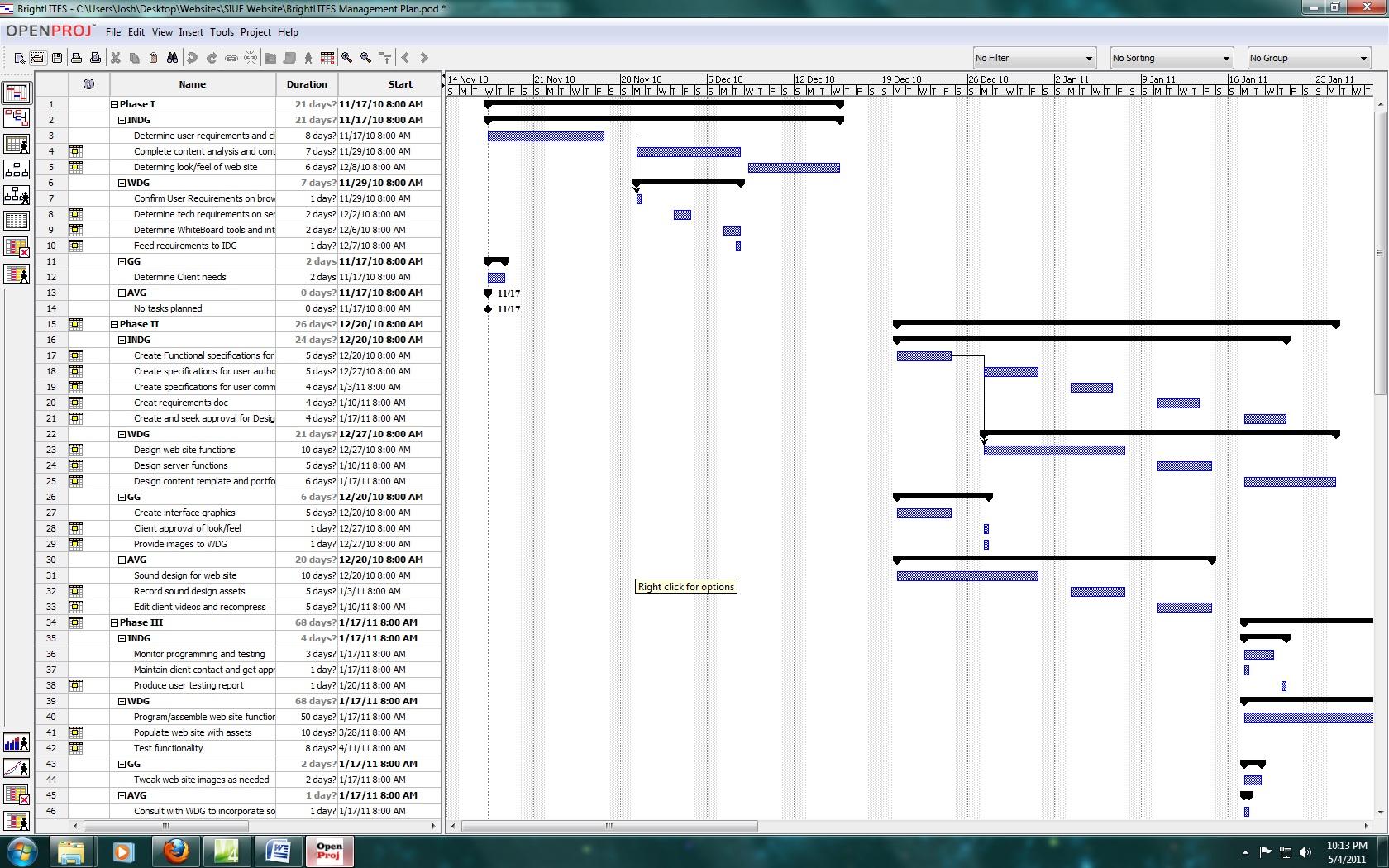This screenshot has height=868, width=1389.
Task: Click the Print icon in toolbar
Action: click(x=76, y=58)
